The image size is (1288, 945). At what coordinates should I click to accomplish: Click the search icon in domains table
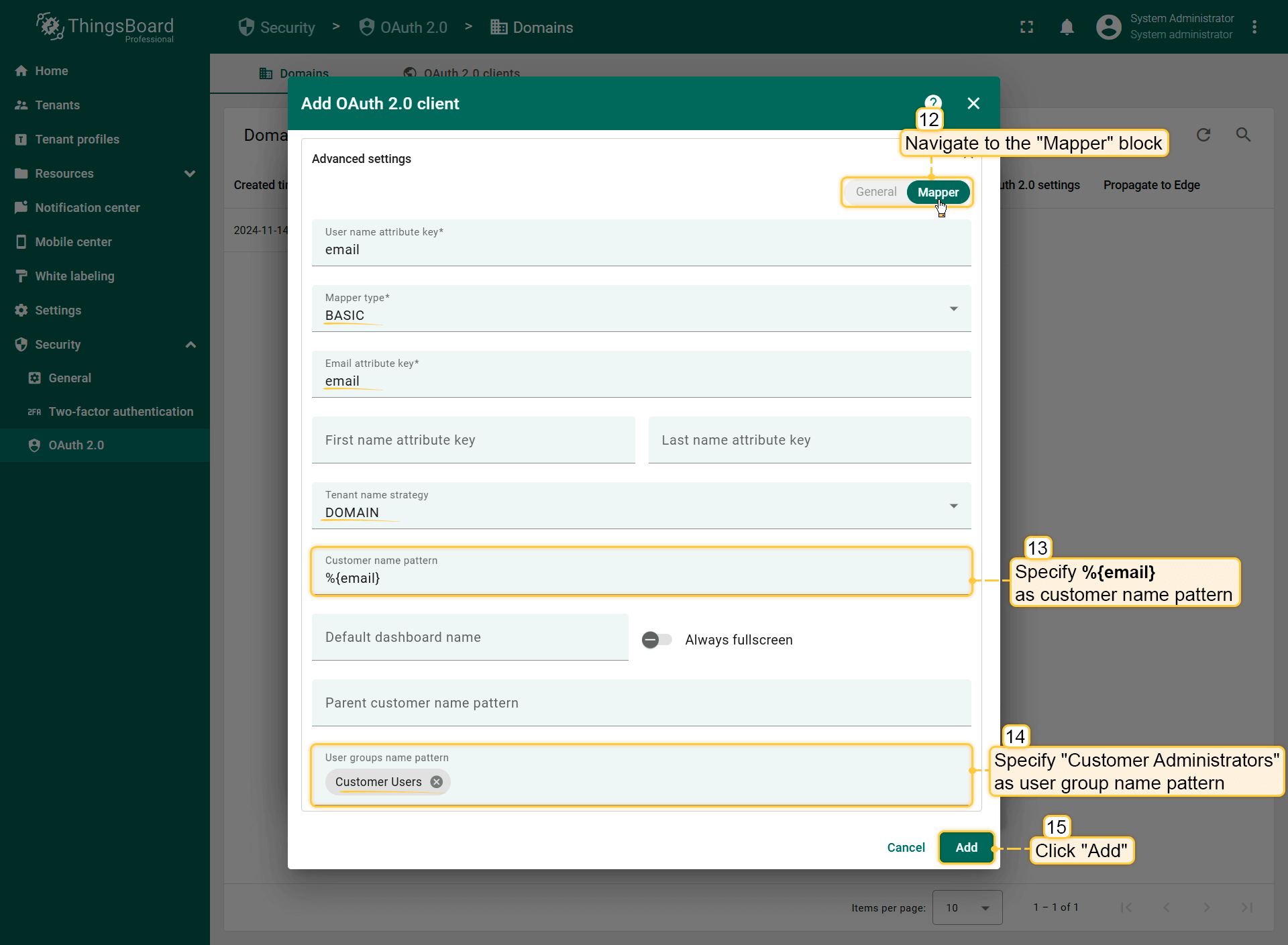pyautogui.click(x=1243, y=135)
